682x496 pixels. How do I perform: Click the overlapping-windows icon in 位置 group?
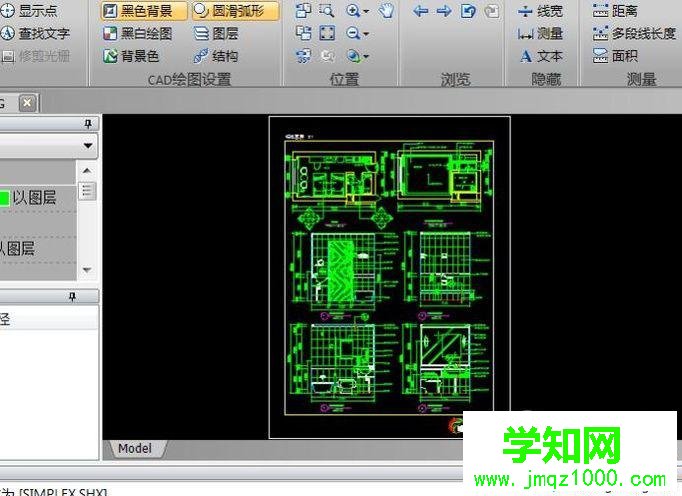click(303, 10)
